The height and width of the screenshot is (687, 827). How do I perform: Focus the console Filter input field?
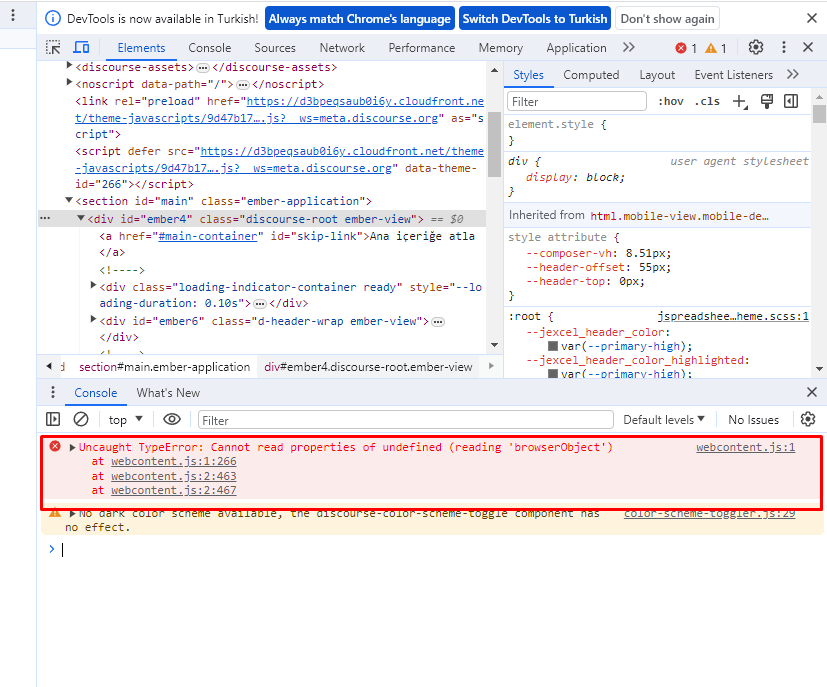point(406,420)
